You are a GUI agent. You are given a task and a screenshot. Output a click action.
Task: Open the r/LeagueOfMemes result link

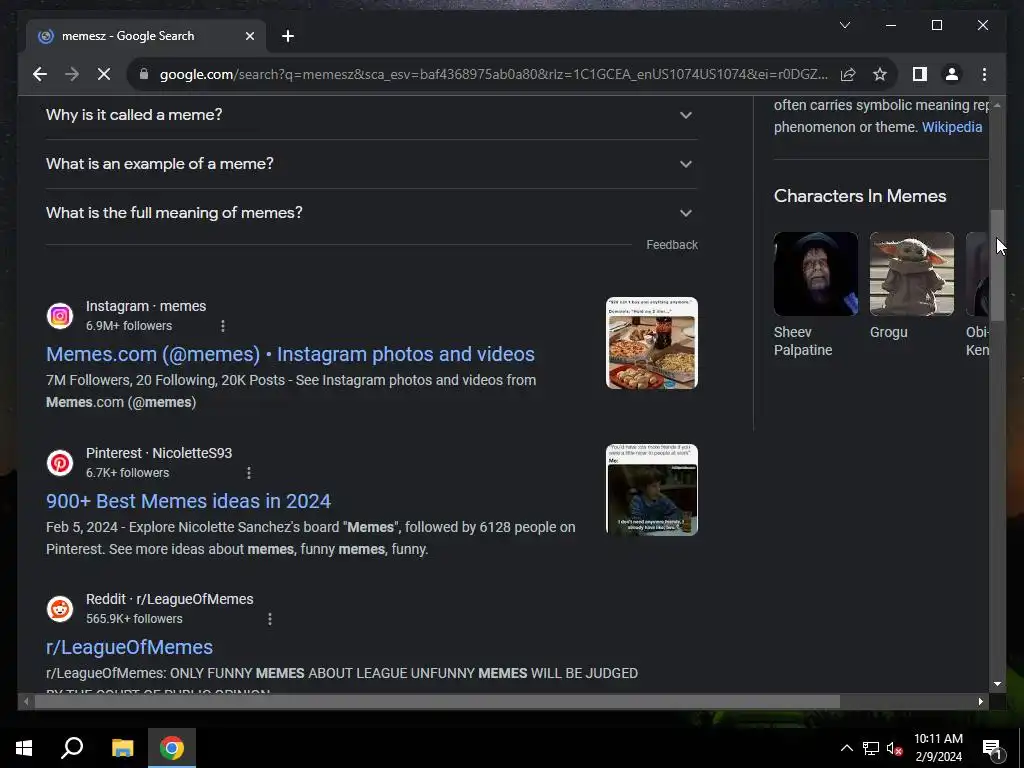point(129,647)
